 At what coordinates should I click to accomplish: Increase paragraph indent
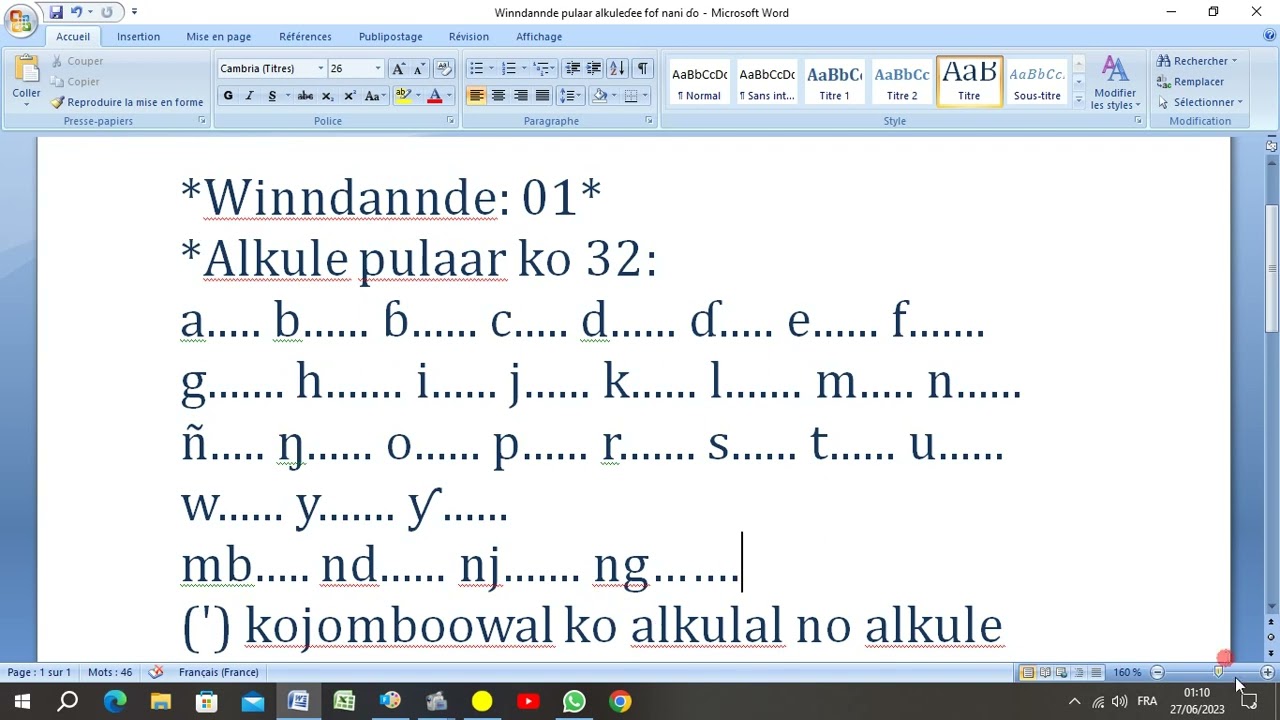click(x=594, y=68)
